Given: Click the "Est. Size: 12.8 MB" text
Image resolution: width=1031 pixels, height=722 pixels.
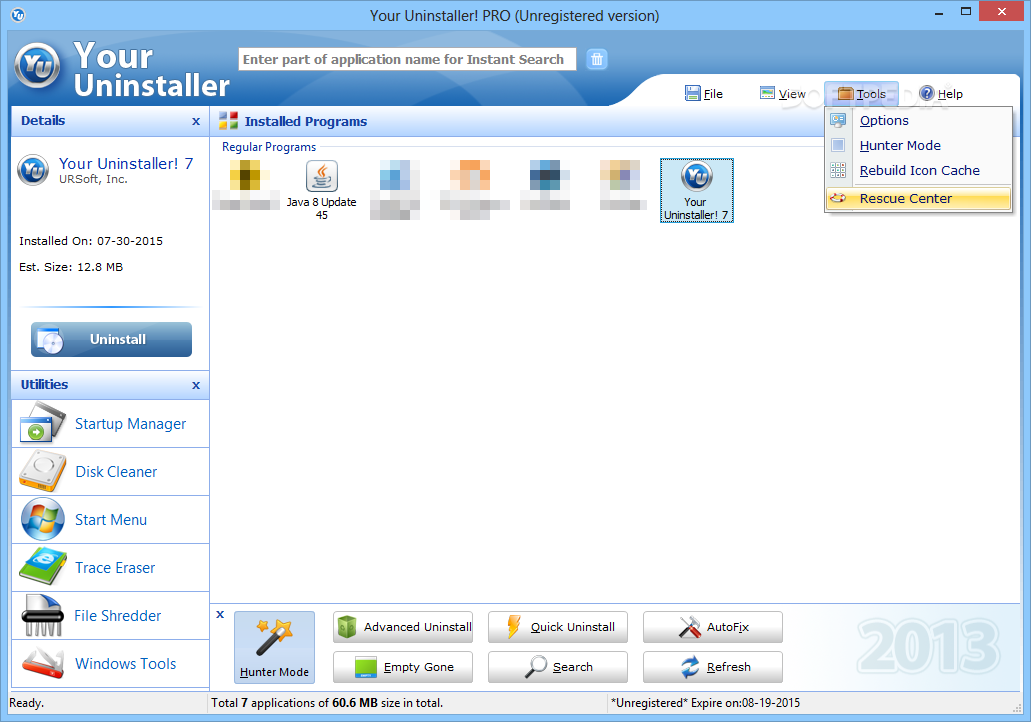Looking at the screenshot, I should (71, 267).
